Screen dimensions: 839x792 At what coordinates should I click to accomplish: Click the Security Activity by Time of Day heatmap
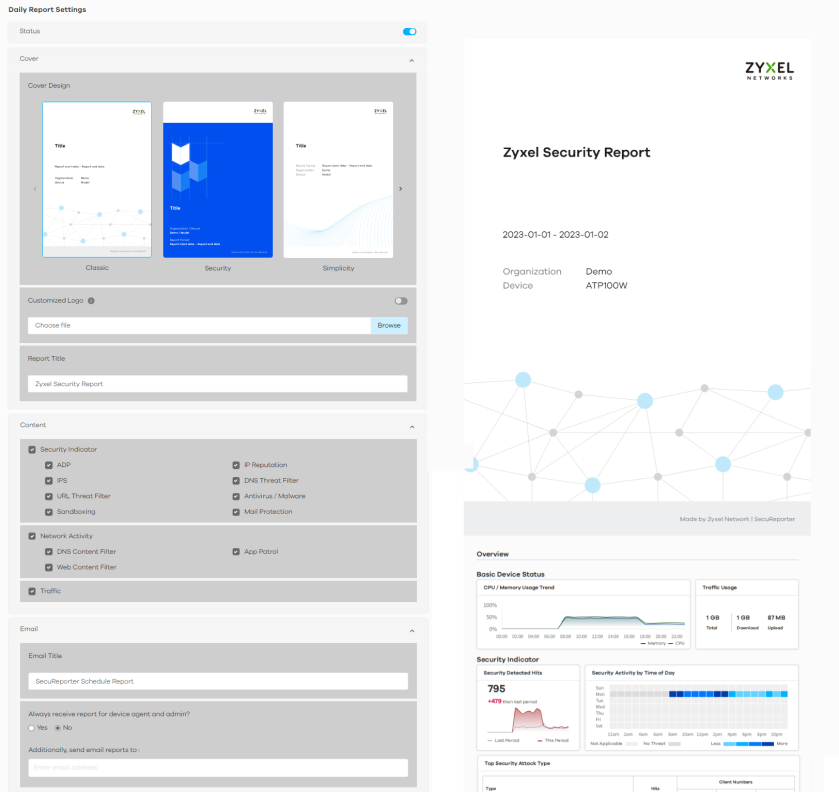pos(698,706)
